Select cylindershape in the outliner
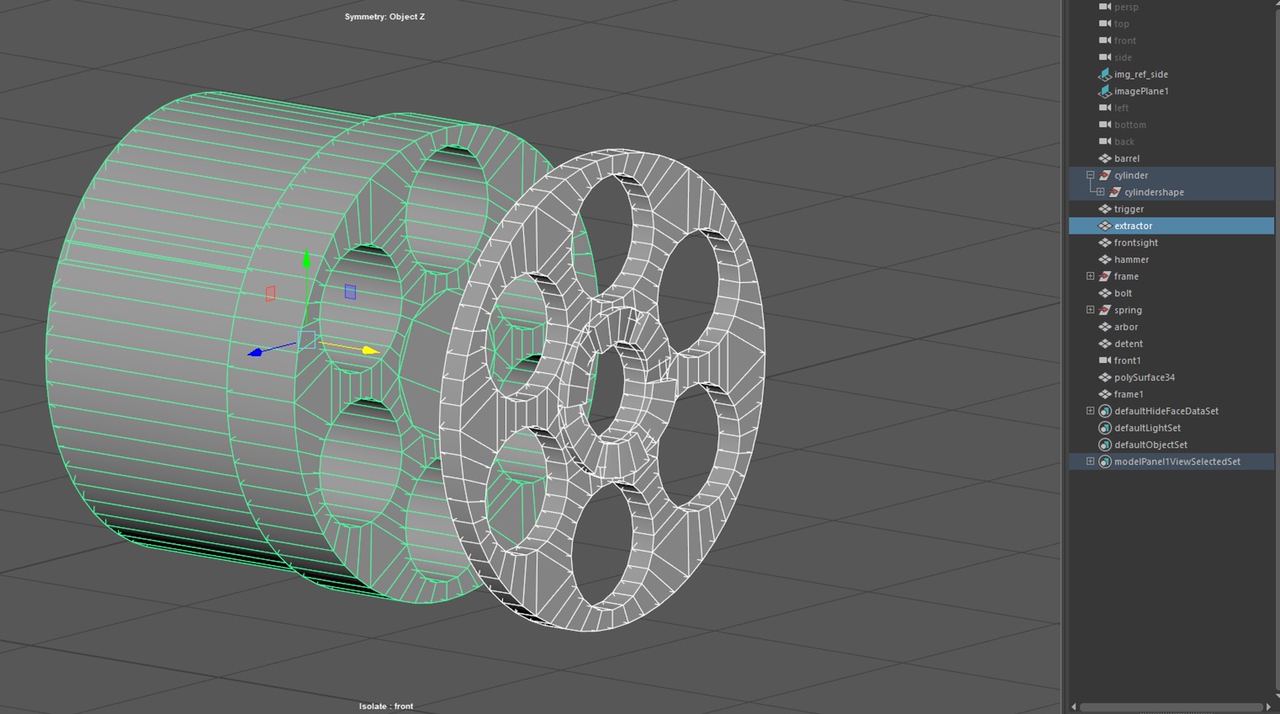The image size is (1280, 714). pyautogui.click(x=1154, y=192)
